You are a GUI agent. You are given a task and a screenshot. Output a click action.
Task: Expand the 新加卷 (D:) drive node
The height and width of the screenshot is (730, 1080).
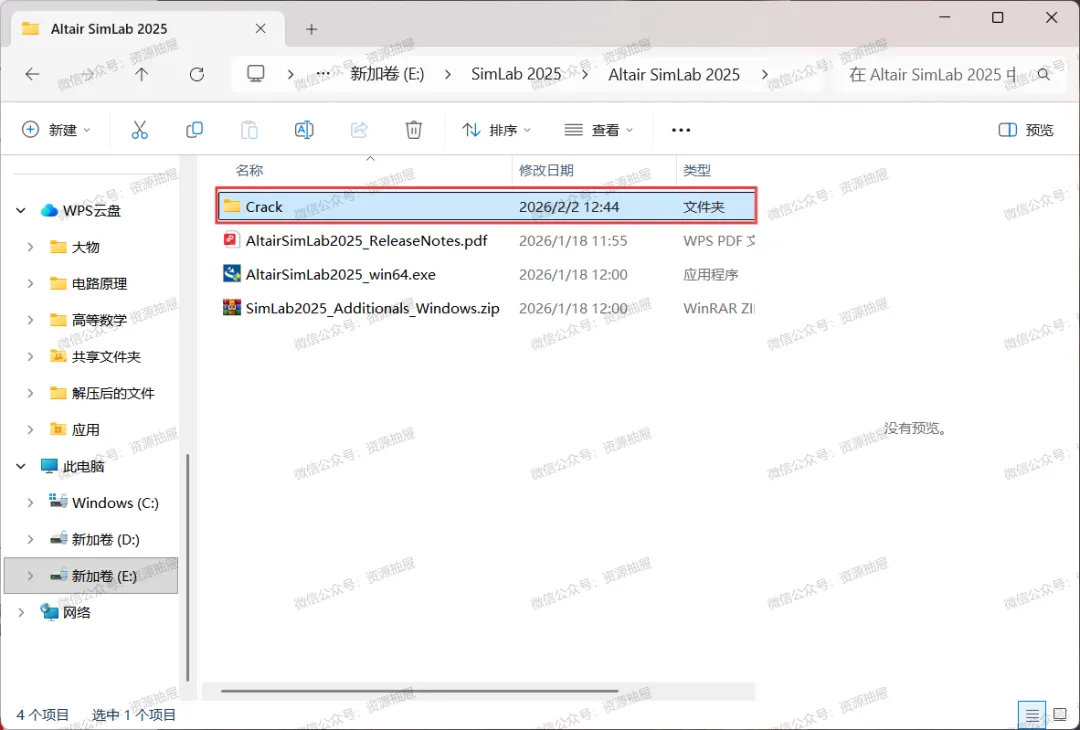[30, 539]
